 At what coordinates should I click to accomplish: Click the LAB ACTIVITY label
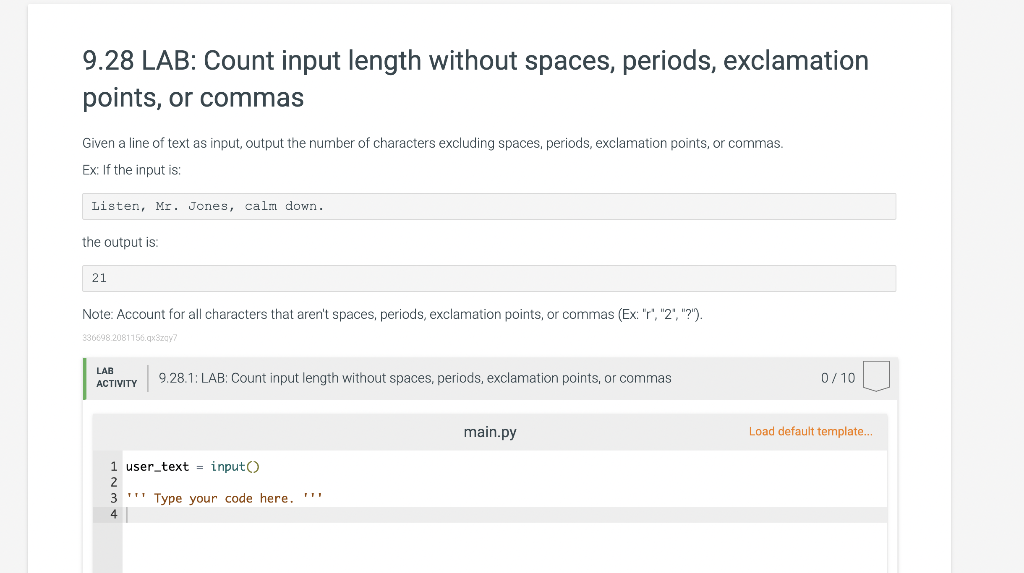click(x=116, y=377)
